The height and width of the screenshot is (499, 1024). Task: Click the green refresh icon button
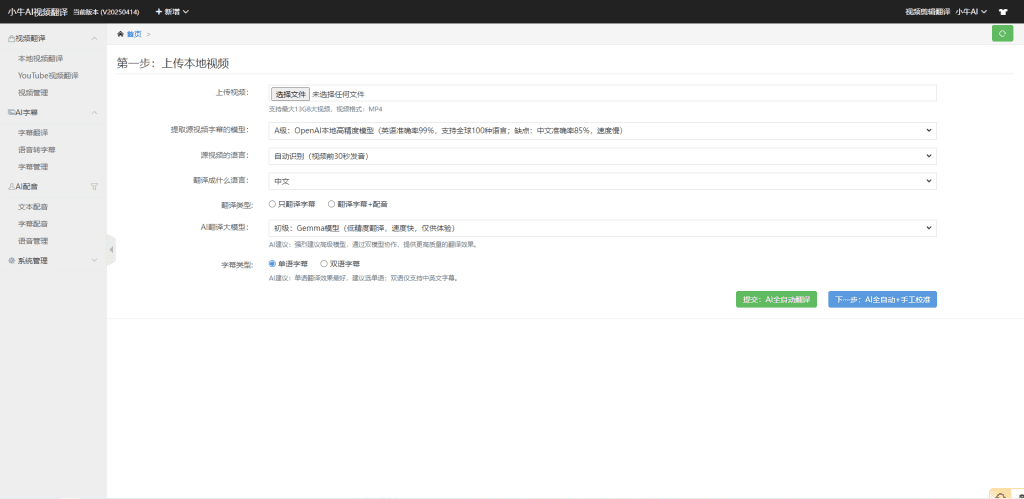tap(1002, 34)
